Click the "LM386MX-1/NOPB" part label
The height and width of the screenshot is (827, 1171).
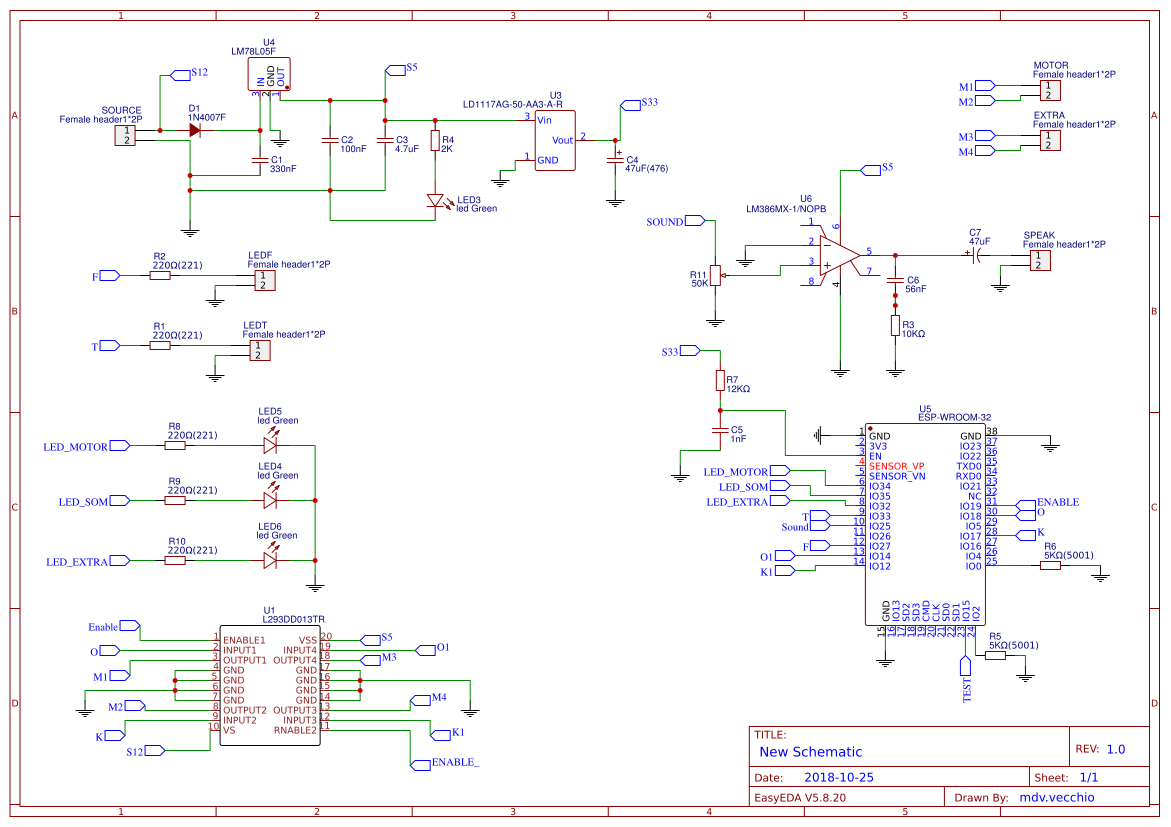(x=786, y=209)
